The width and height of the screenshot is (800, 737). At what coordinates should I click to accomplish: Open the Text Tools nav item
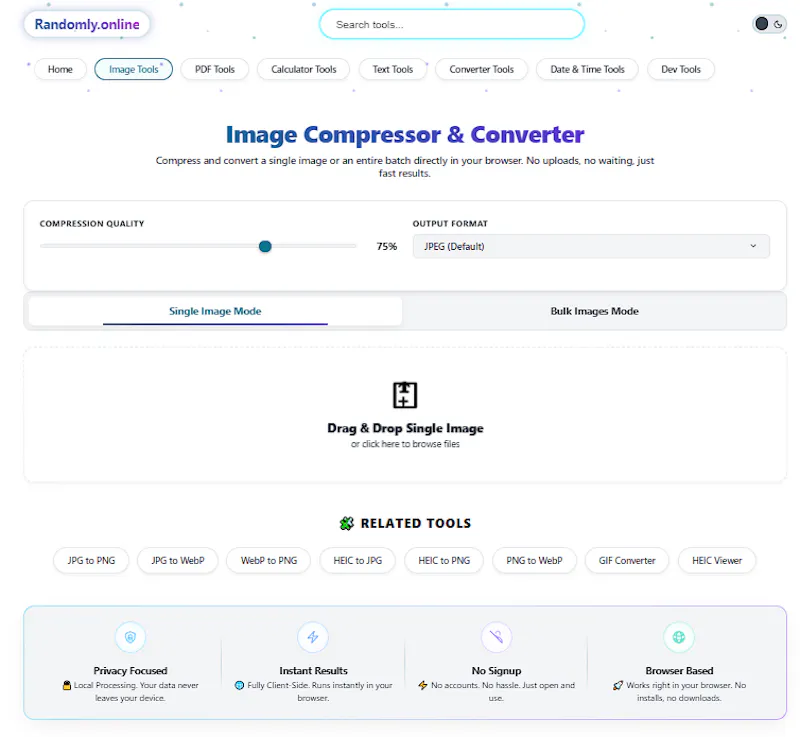pyautogui.click(x=392, y=69)
